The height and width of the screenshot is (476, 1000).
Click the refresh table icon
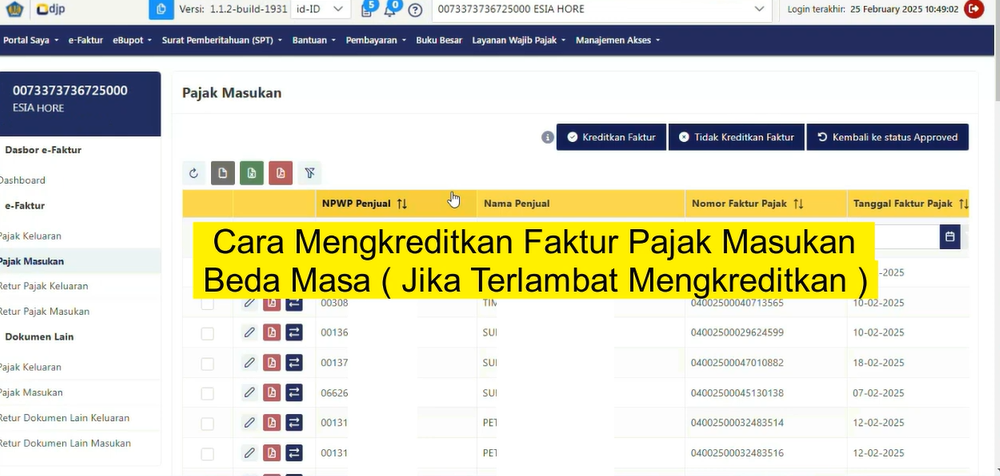coord(194,173)
